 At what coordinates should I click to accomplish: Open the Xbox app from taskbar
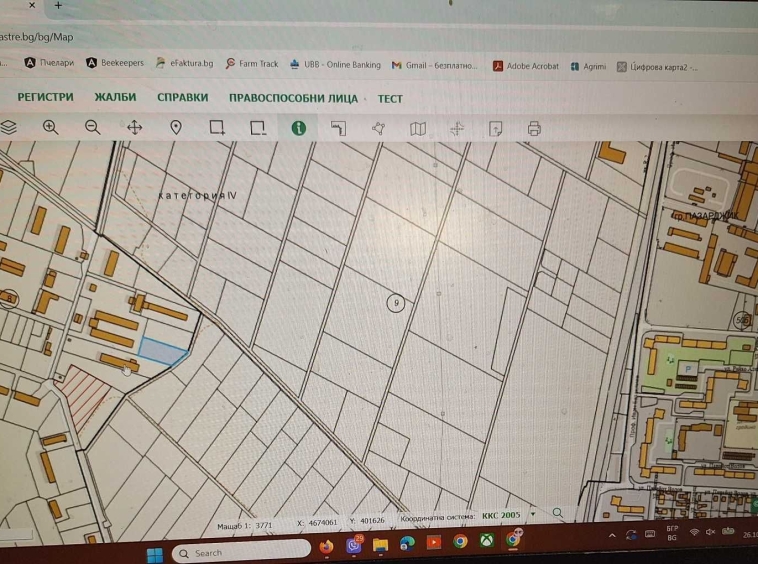(x=486, y=540)
